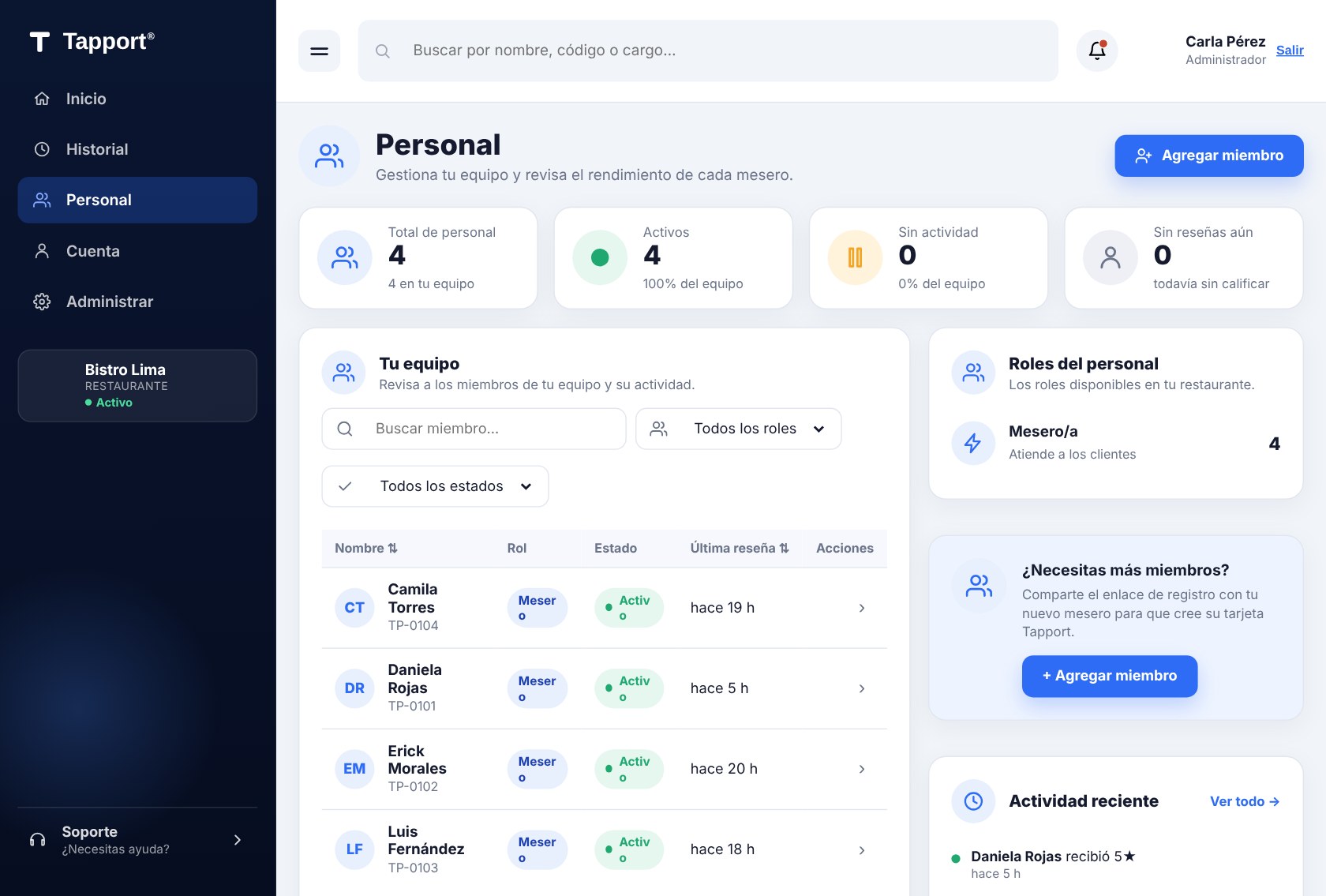The height and width of the screenshot is (896, 1326).
Task: Select Personal in sidebar
Action: click(137, 200)
